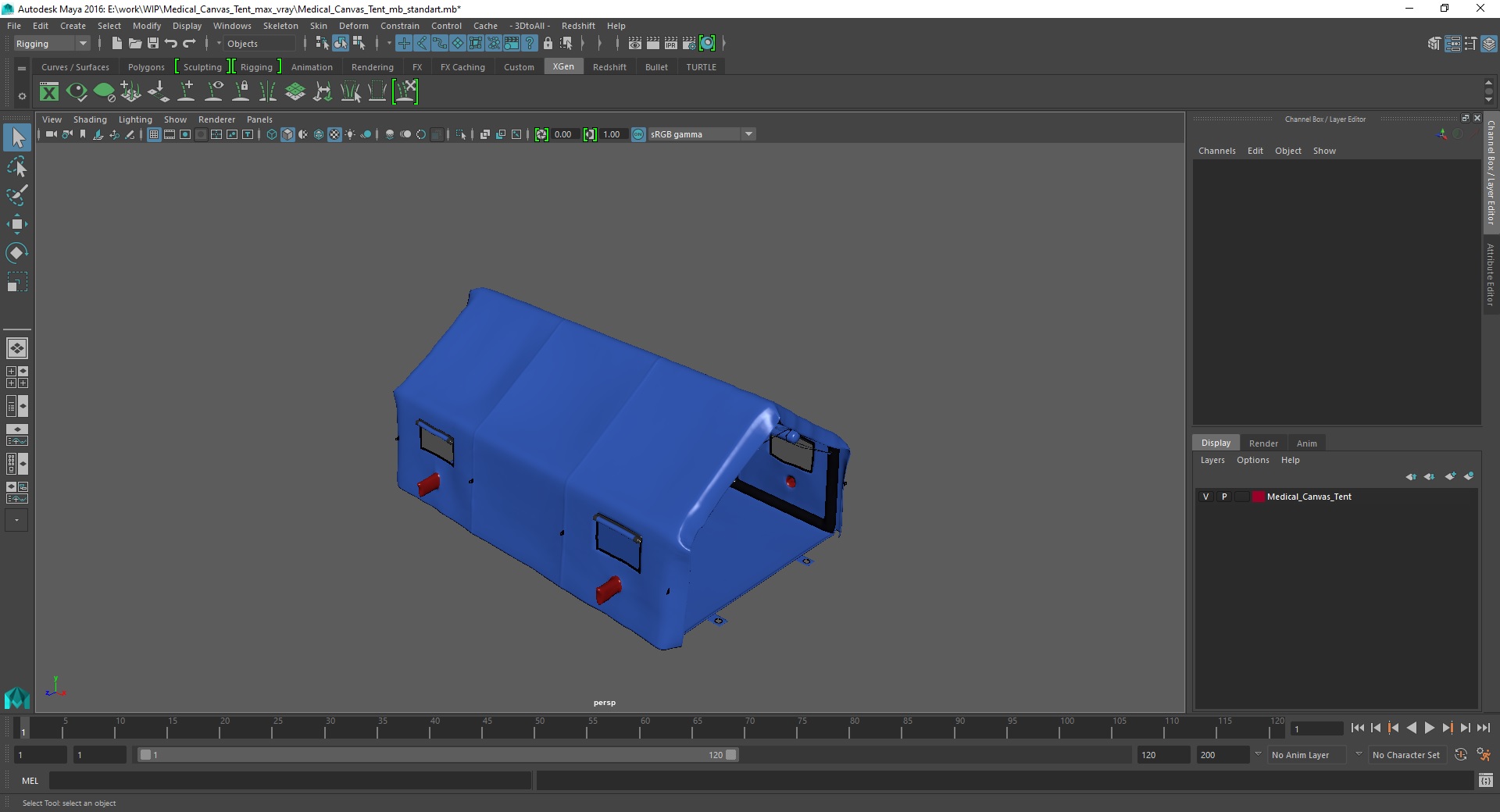The height and width of the screenshot is (812, 1500).
Task: Switch to the Rendering shelf tab
Action: tap(373, 67)
